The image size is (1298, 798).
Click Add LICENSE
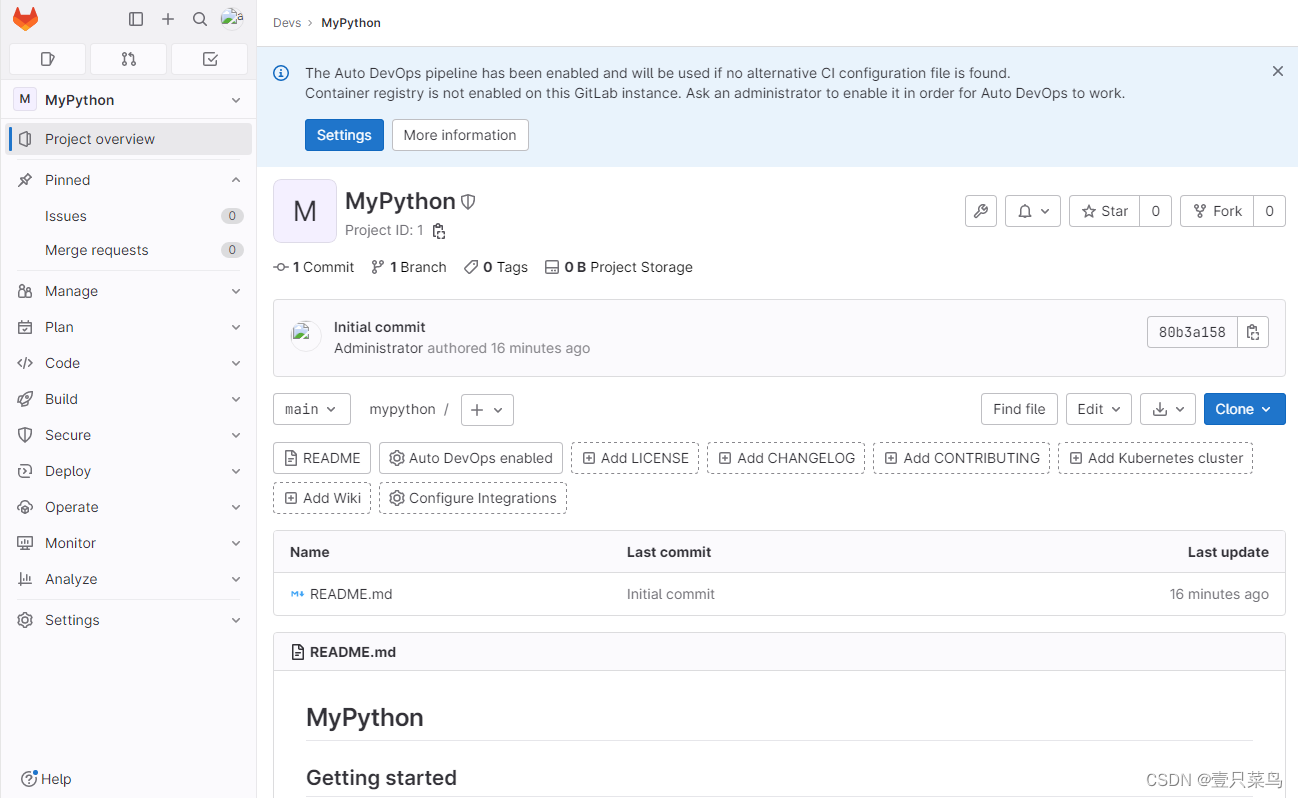click(x=635, y=458)
